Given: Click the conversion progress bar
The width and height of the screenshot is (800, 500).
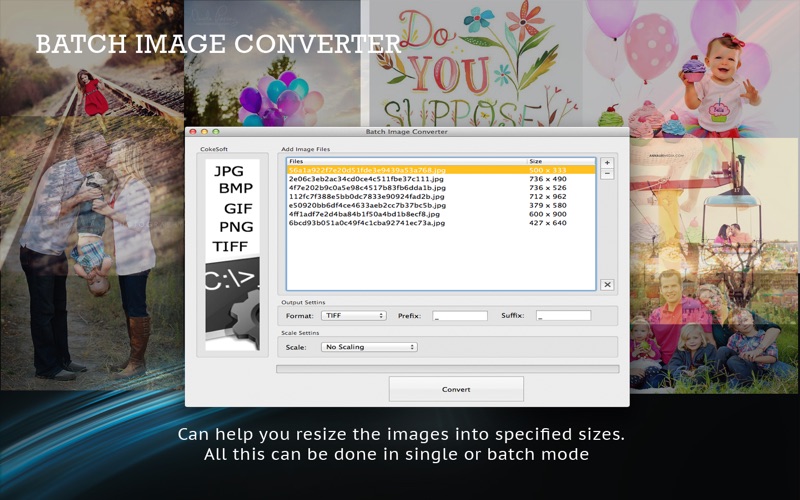Looking at the screenshot, I should pyautogui.click(x=447, y=369).
